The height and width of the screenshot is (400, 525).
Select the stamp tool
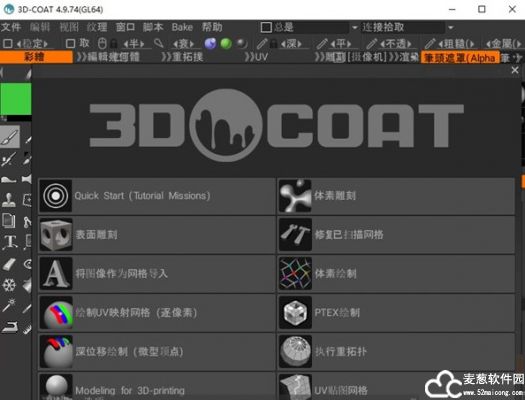[x=9, y=200]
